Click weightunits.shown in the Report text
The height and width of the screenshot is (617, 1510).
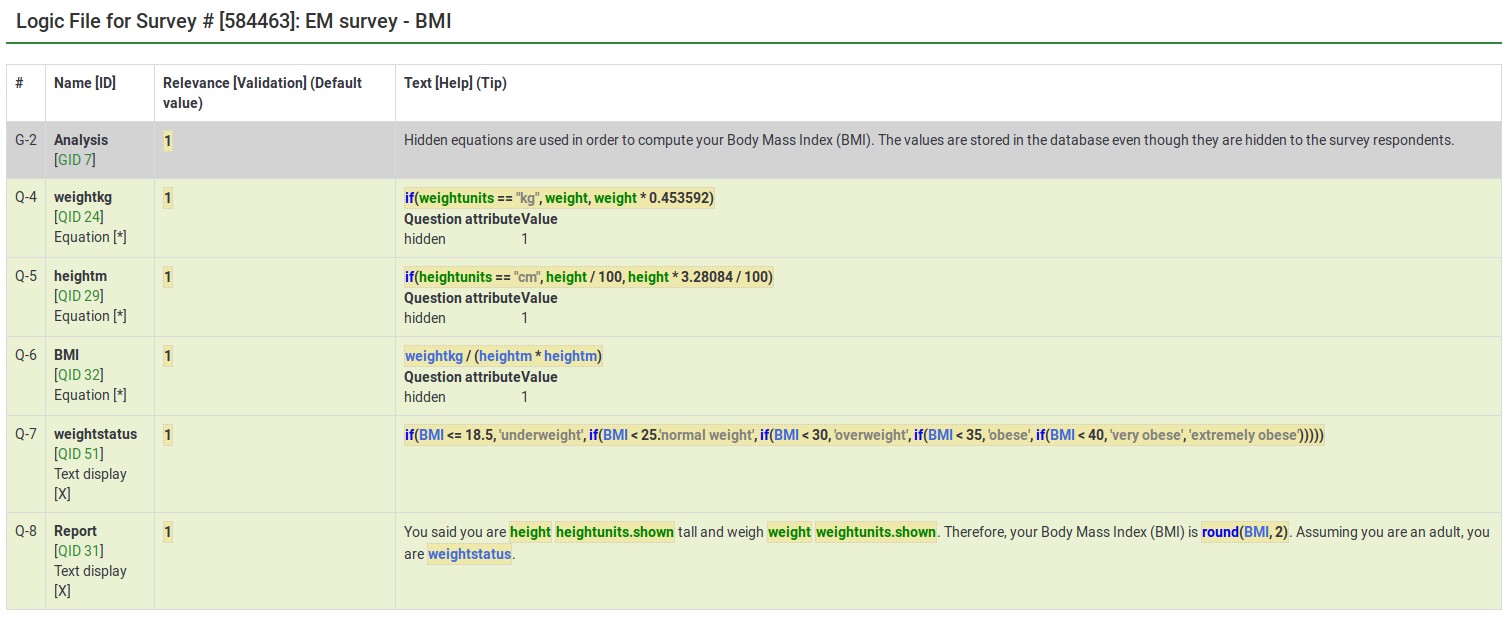pyautogui.click(x=876, y=532)
